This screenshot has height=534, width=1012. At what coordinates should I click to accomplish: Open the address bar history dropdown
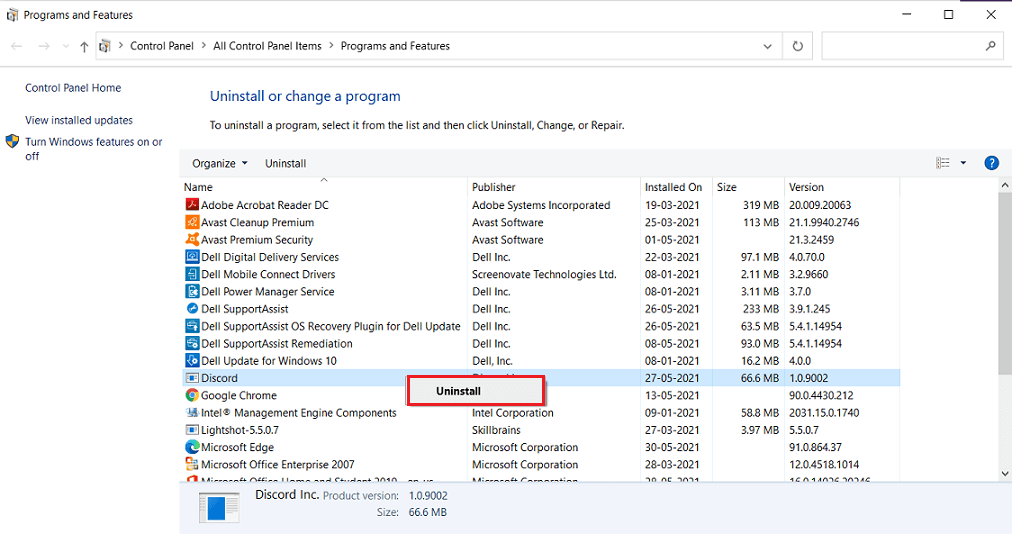(x=767, y=46)
